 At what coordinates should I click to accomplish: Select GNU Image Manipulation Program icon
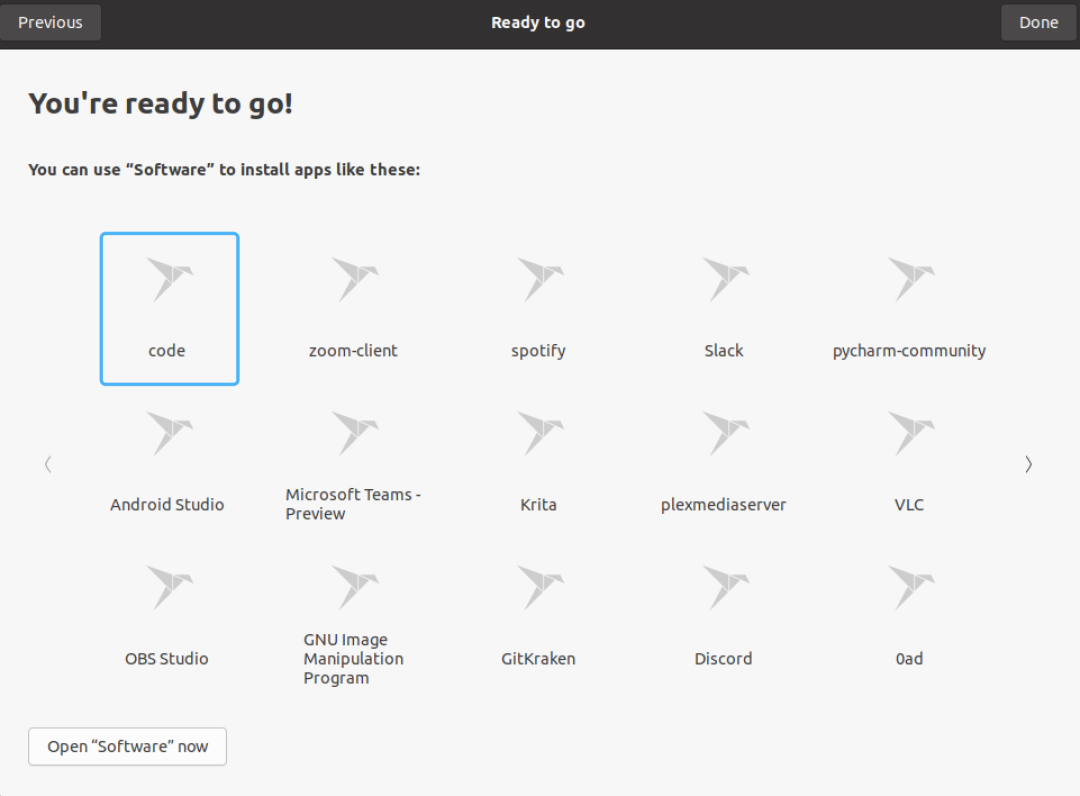355,588
